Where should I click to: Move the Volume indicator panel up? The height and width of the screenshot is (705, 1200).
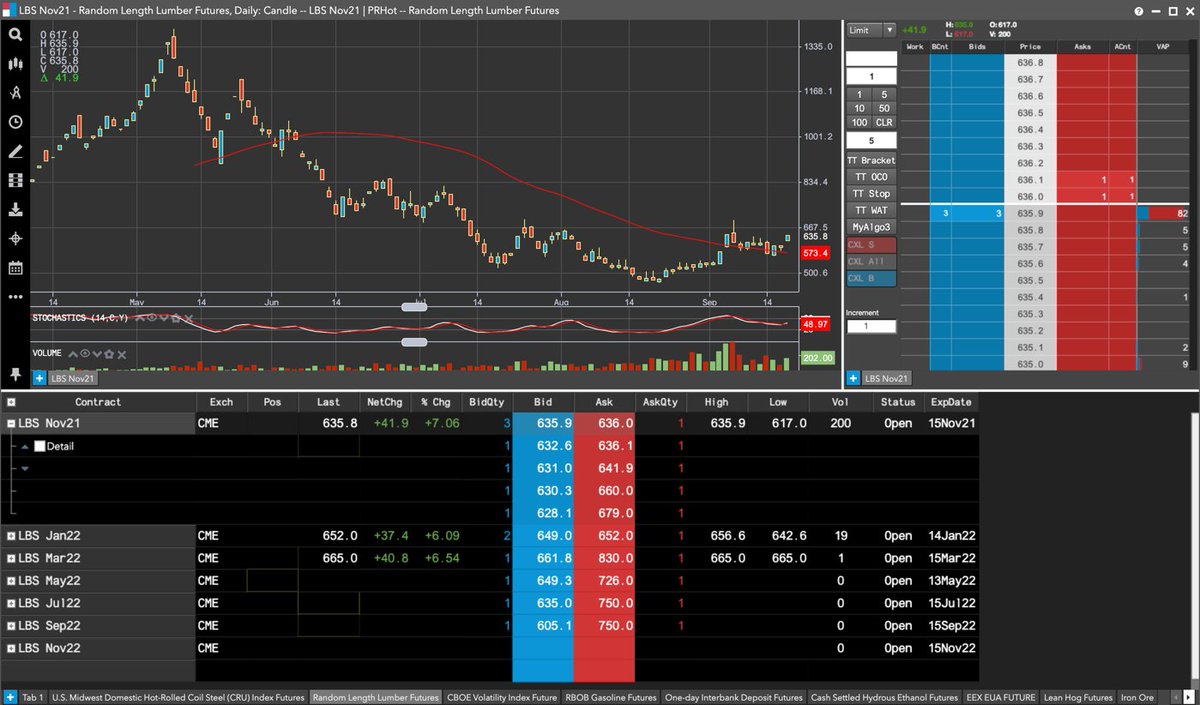73,354
